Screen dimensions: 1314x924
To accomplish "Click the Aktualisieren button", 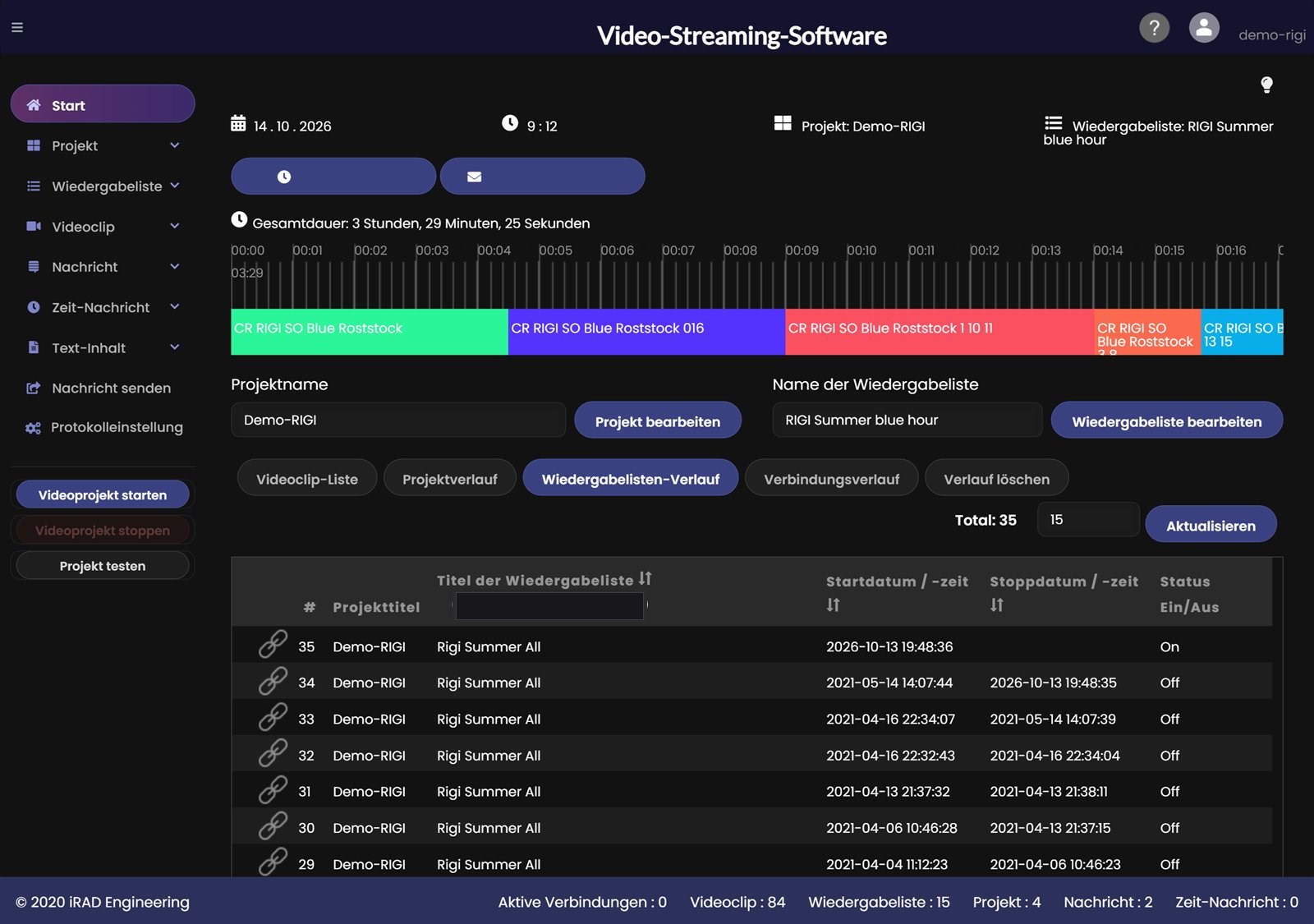I will pos(1211,526).
